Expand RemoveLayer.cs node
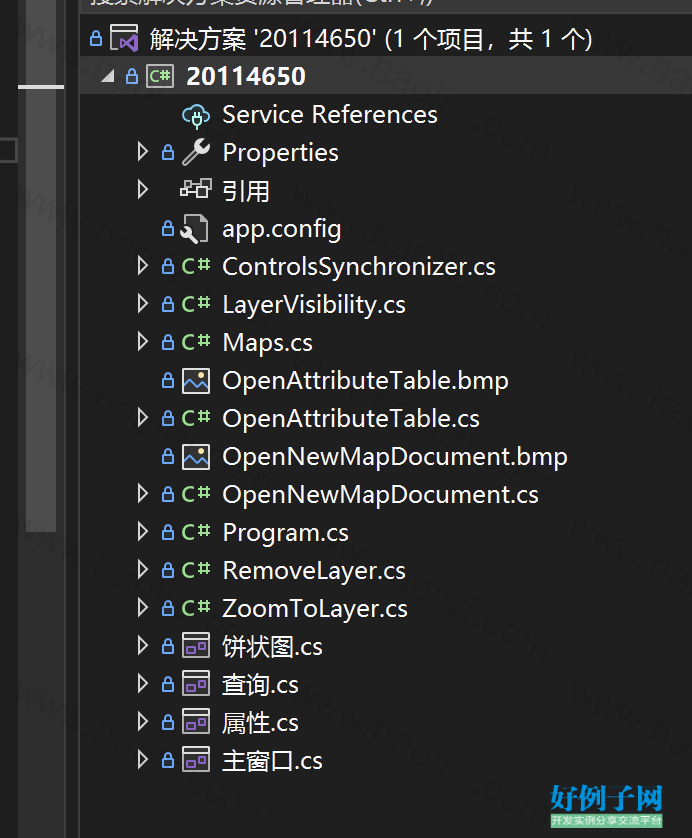This screenshot has height=838, width=692. click(x=143, y=569)
